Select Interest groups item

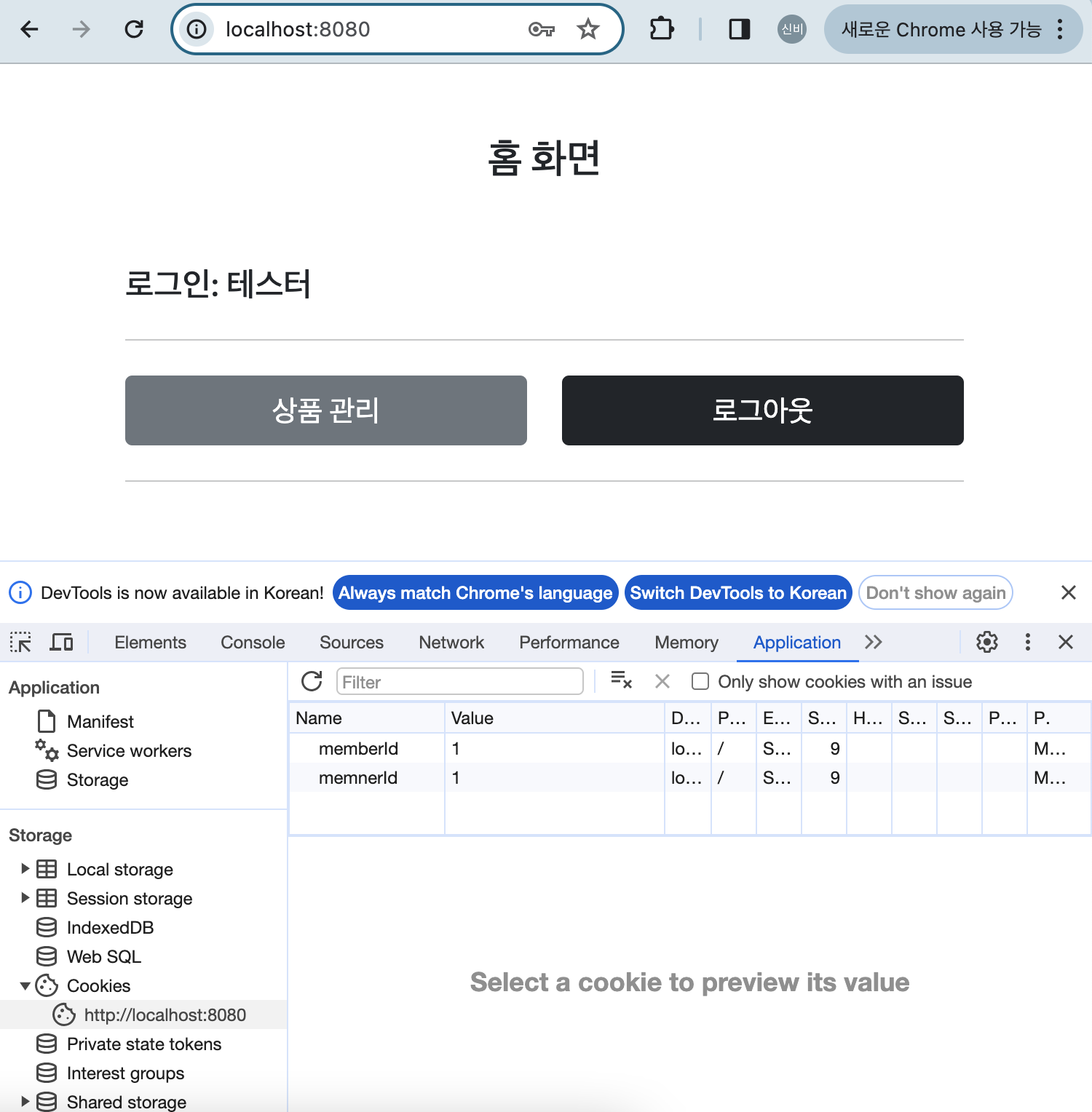click(125, 1073)
